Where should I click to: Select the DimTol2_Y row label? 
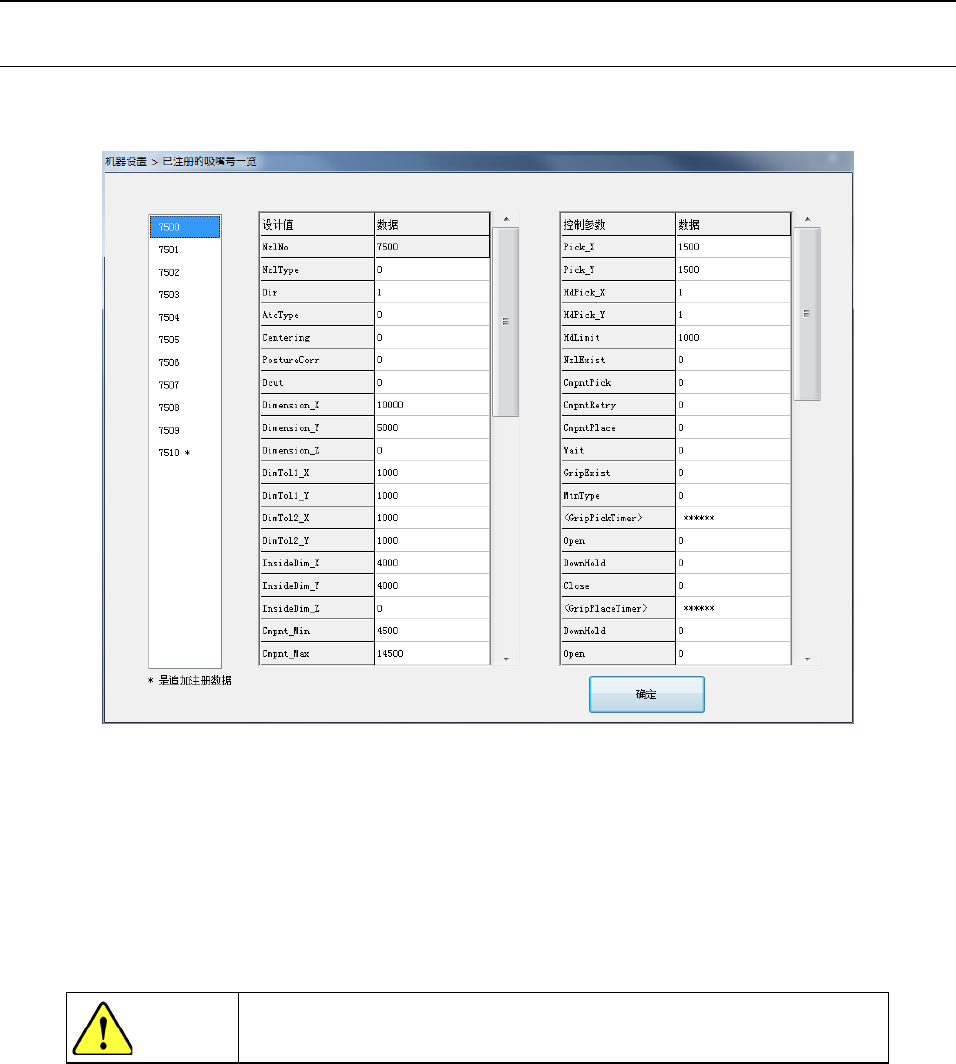coord(317,541)
